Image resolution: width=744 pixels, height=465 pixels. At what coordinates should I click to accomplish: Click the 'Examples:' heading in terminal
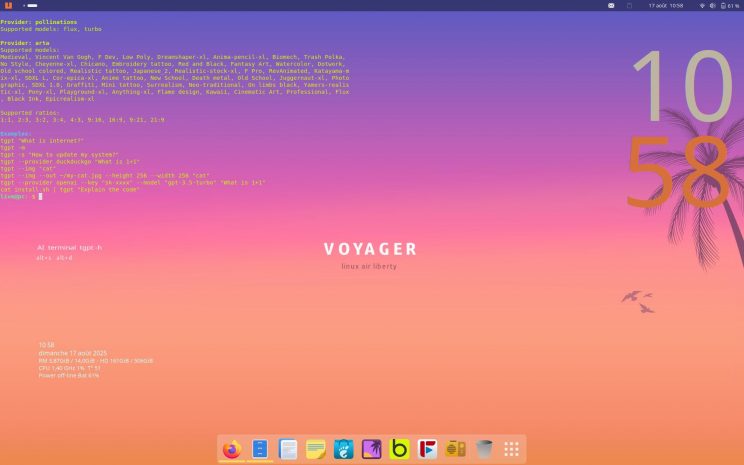click(16, 134)
